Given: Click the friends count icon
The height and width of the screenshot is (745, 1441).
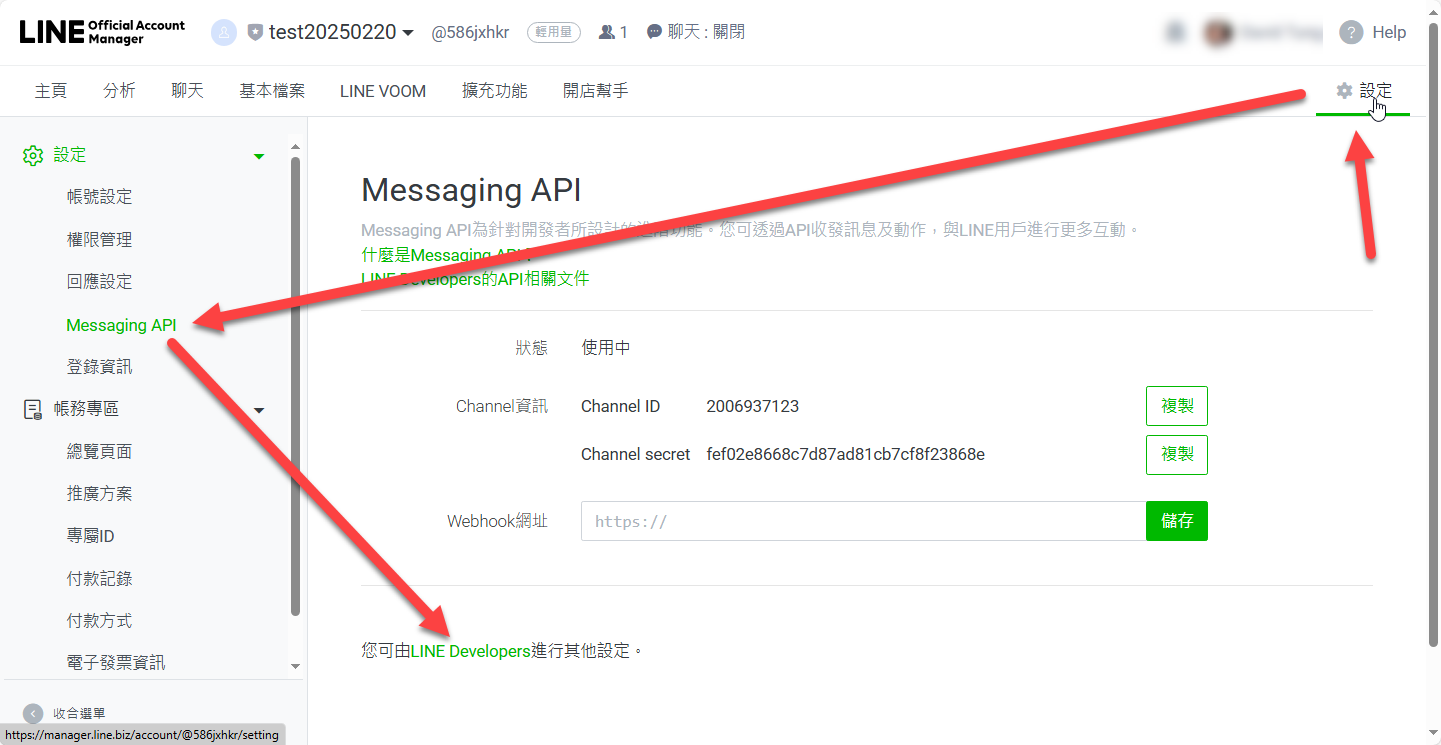Looking at the screenshot, I should (606, 32).
